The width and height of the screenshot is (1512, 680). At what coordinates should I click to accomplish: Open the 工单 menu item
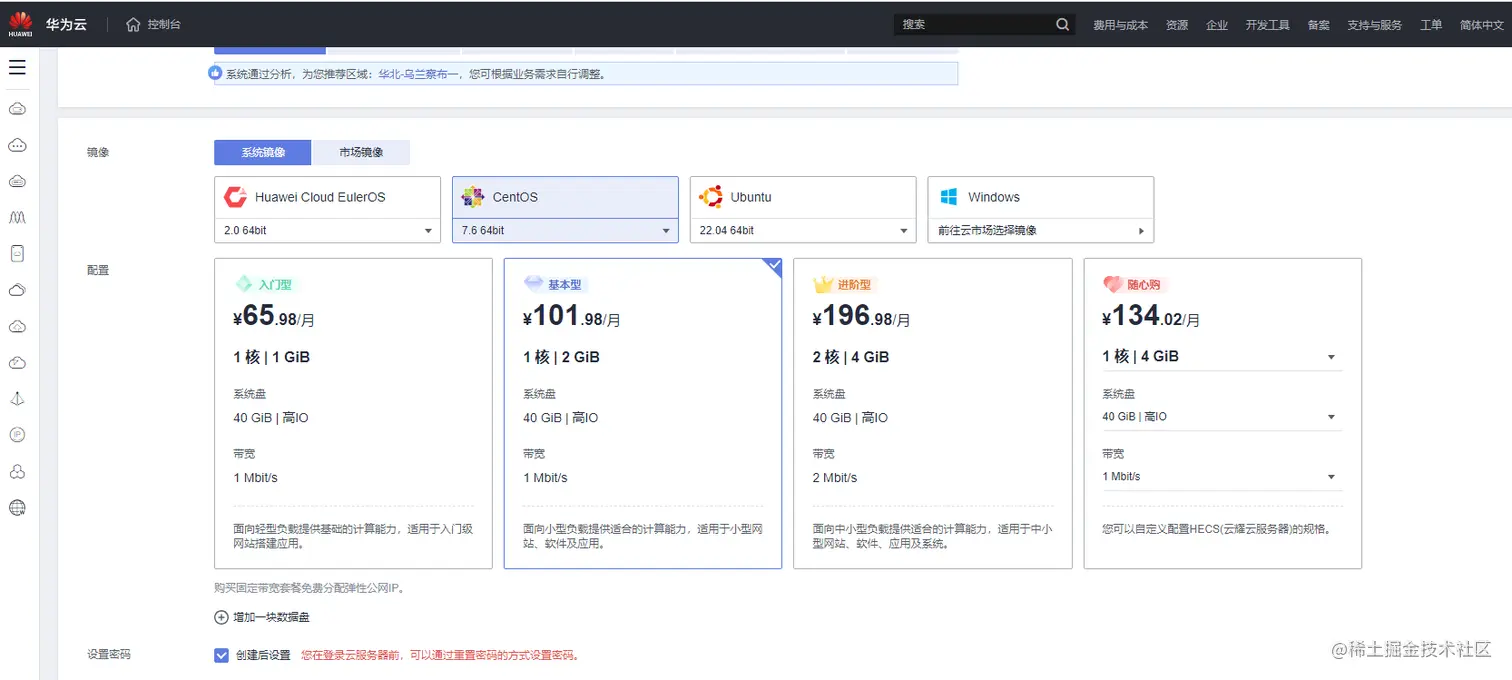coord(1431,25)
